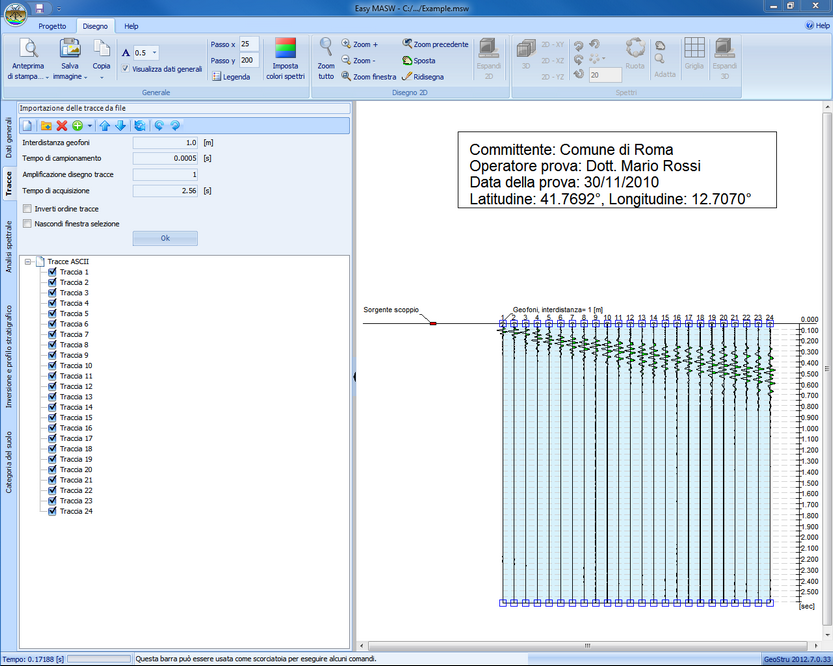833x666 pixels.
Task: Open the Analisi spettrale side tab
Action: (x=8, y=246)
